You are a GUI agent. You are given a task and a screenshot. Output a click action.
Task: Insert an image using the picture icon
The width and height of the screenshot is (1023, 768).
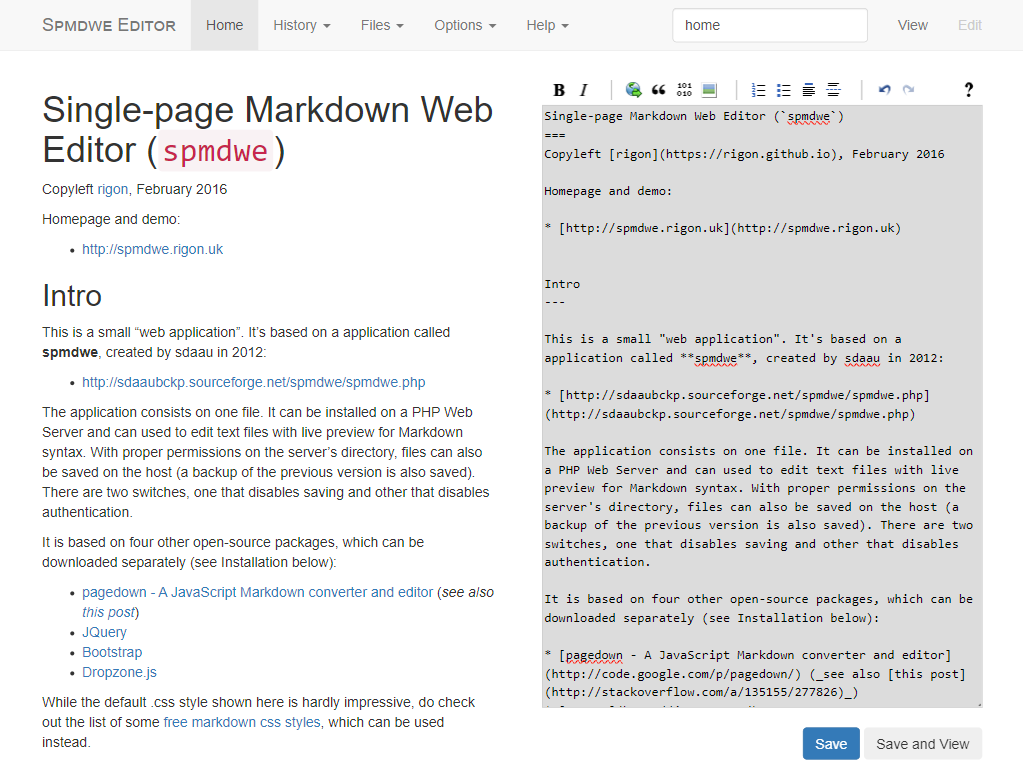pos(709,90)
